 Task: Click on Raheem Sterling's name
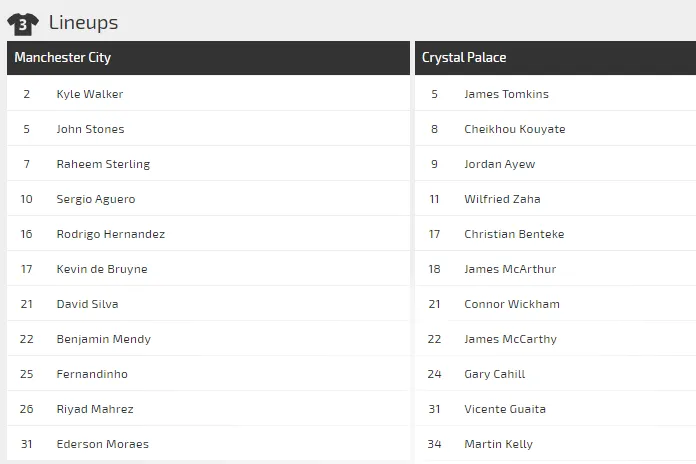pos(103,164)
